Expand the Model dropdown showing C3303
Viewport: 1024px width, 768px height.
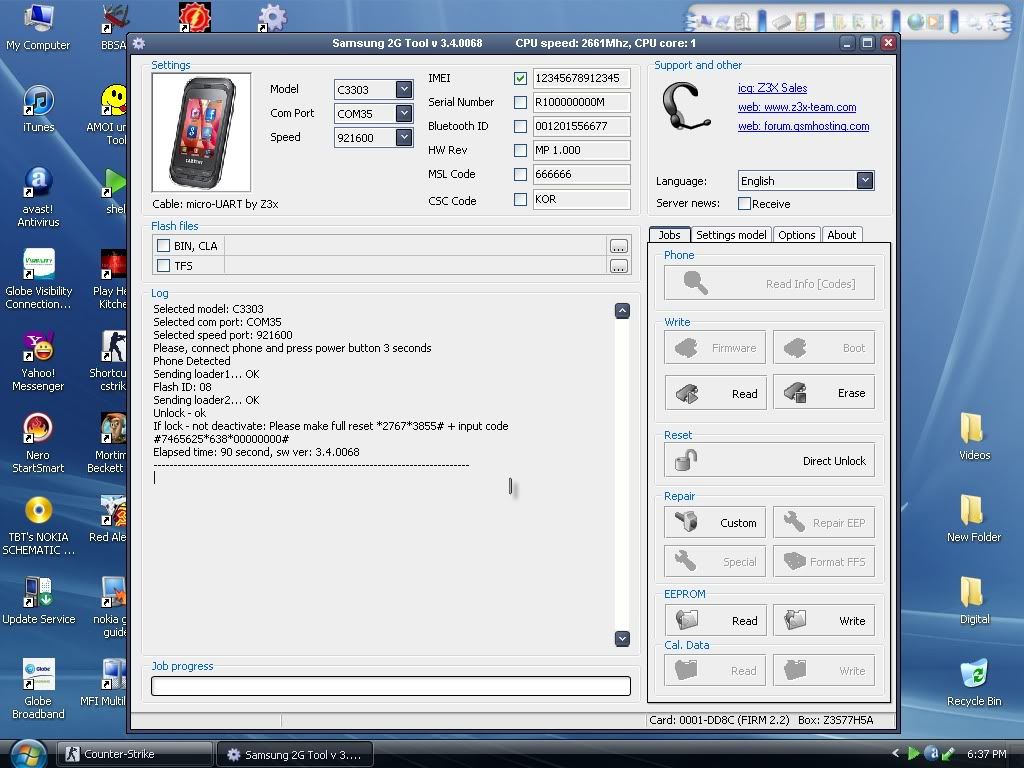point(403,89)
